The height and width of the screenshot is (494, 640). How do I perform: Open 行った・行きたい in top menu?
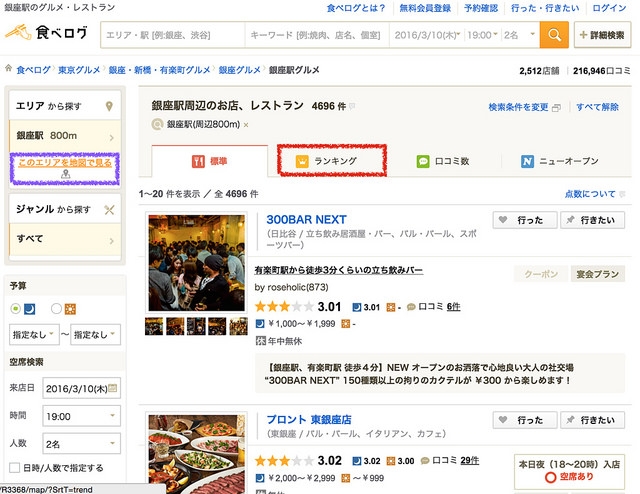545,8
